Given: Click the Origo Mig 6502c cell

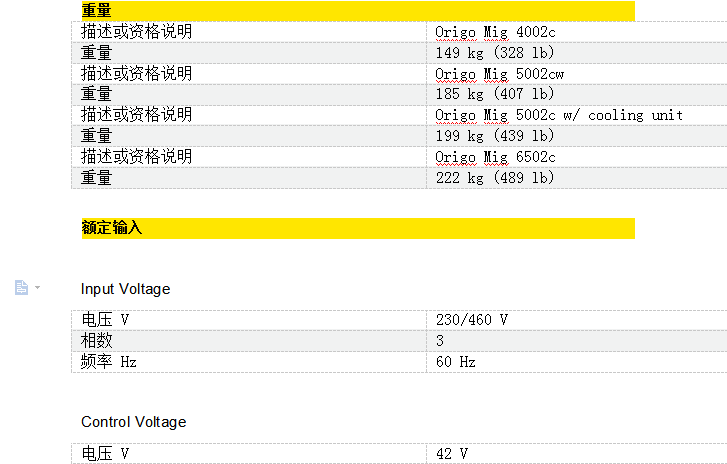Looking at the screenshot, I should (495, 157).
